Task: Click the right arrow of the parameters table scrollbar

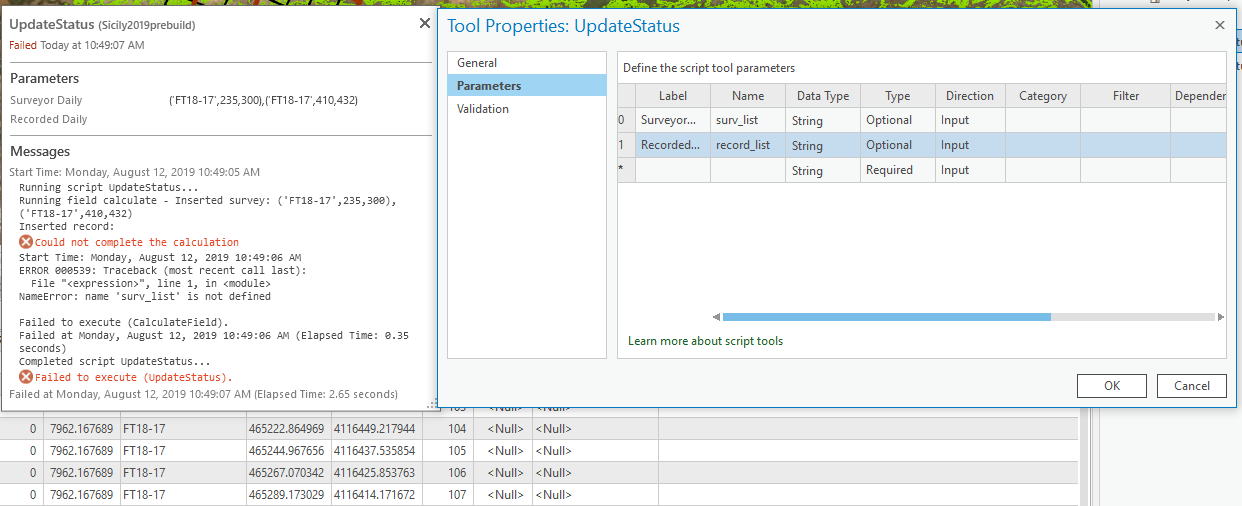Action: 1220,317
